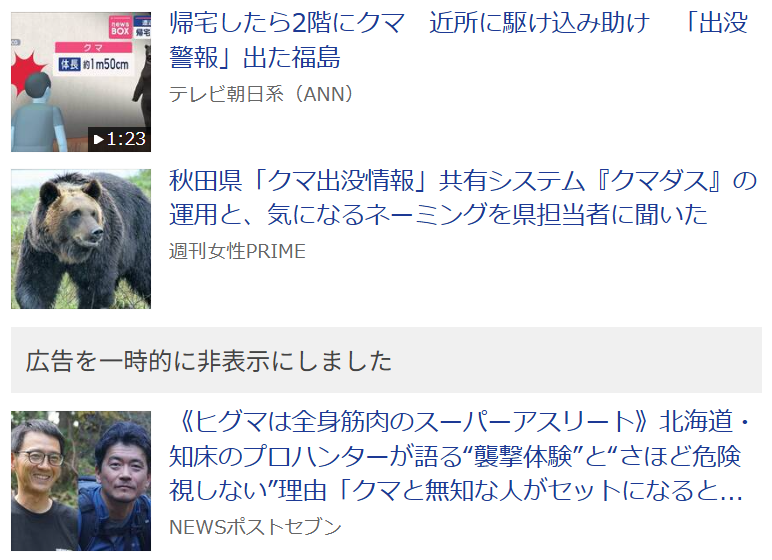Viewport: 772px width, 560px height.
Task: Open the 秋田県「クマ出没情報」共有システム article
Action: pos(462,197)
